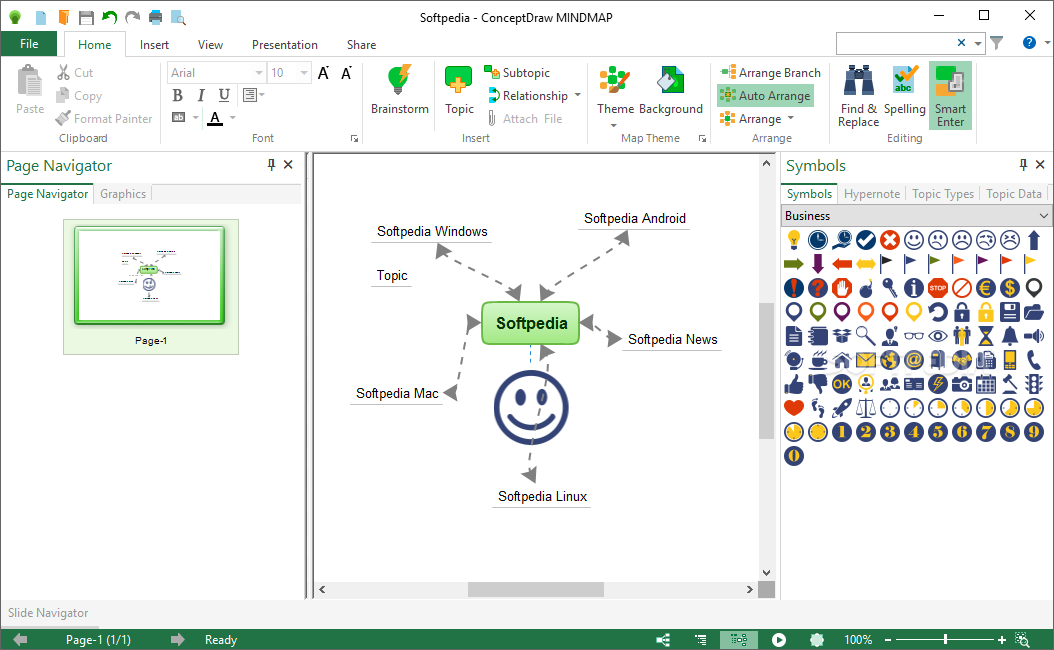Image resolution: width=1054 pixels, height=650 pixels.
Task: Open the font size 10 dropdown
Action: tap(304, 73)
